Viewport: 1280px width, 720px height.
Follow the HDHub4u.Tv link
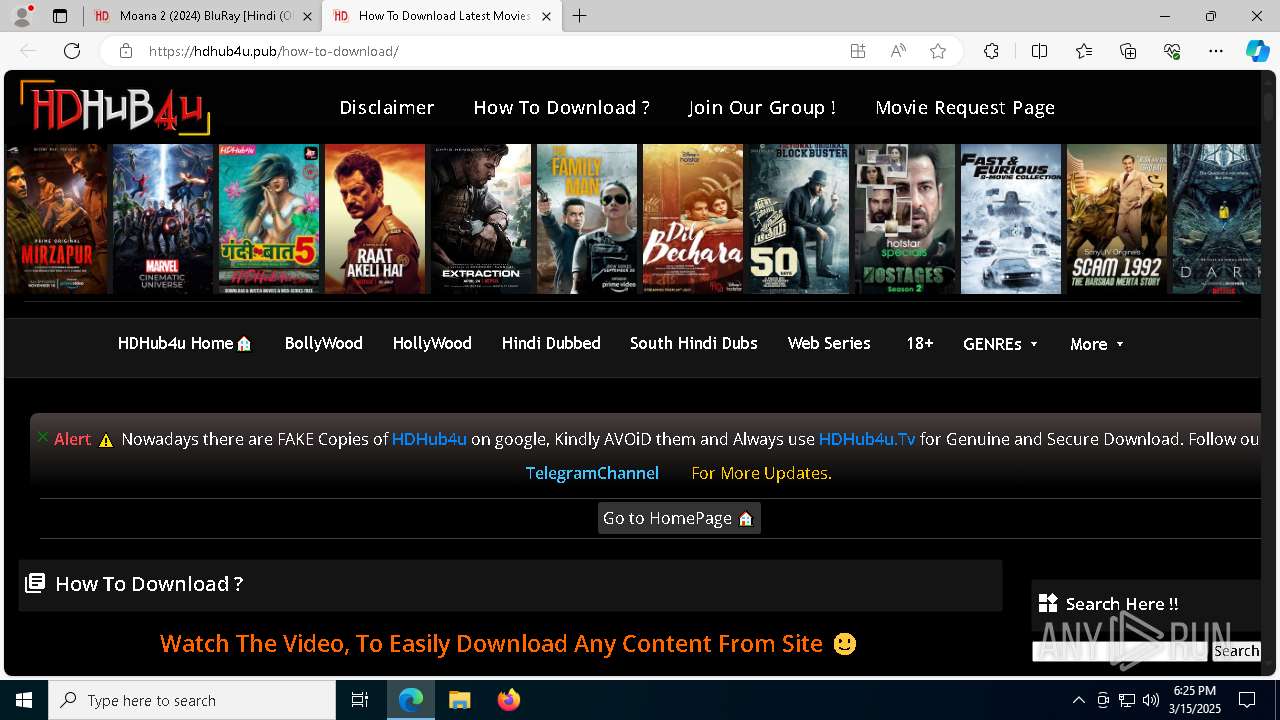click(867, 439)
